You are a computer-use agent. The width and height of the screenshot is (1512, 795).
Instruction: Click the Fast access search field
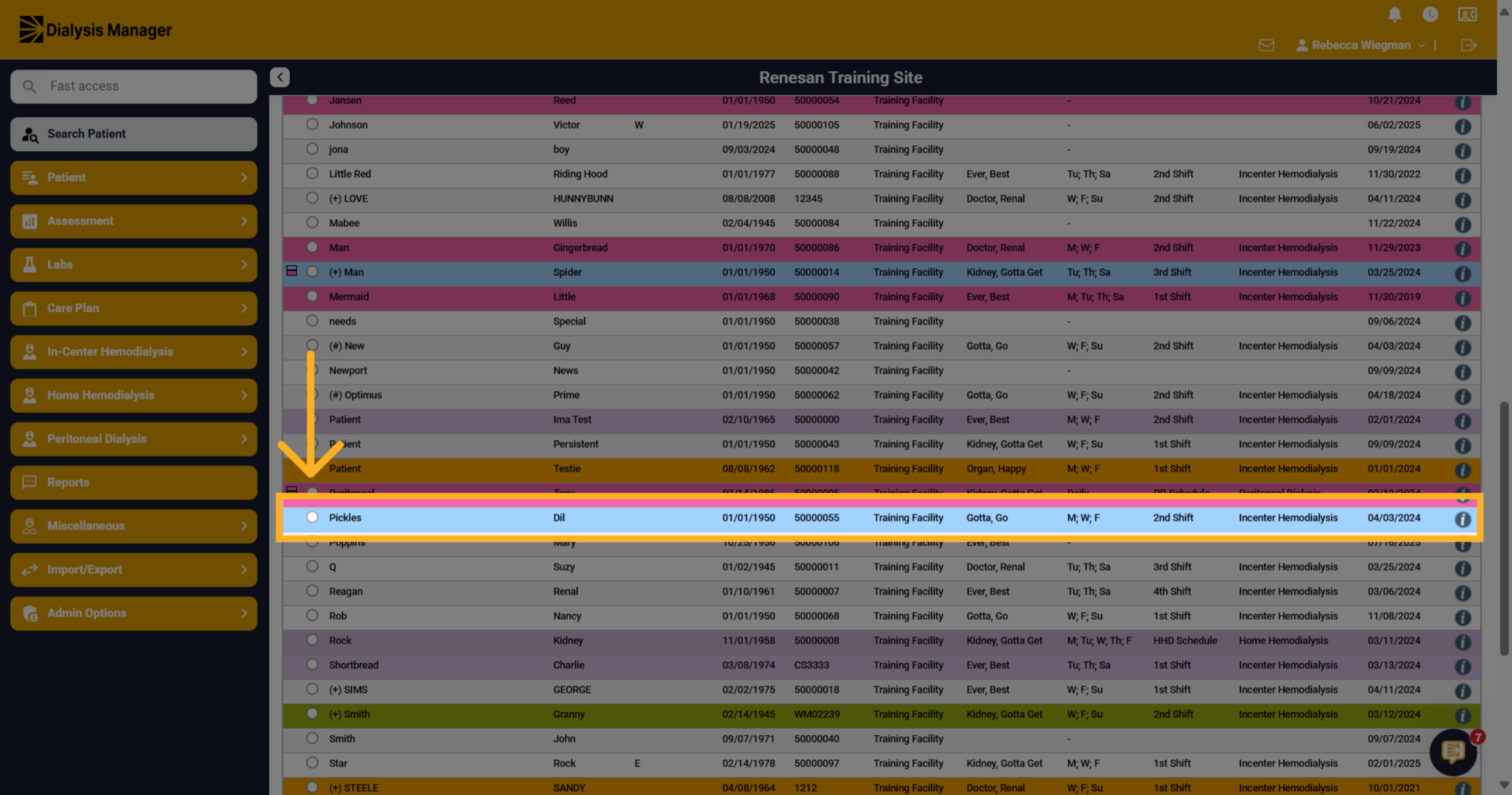(134, 86)
